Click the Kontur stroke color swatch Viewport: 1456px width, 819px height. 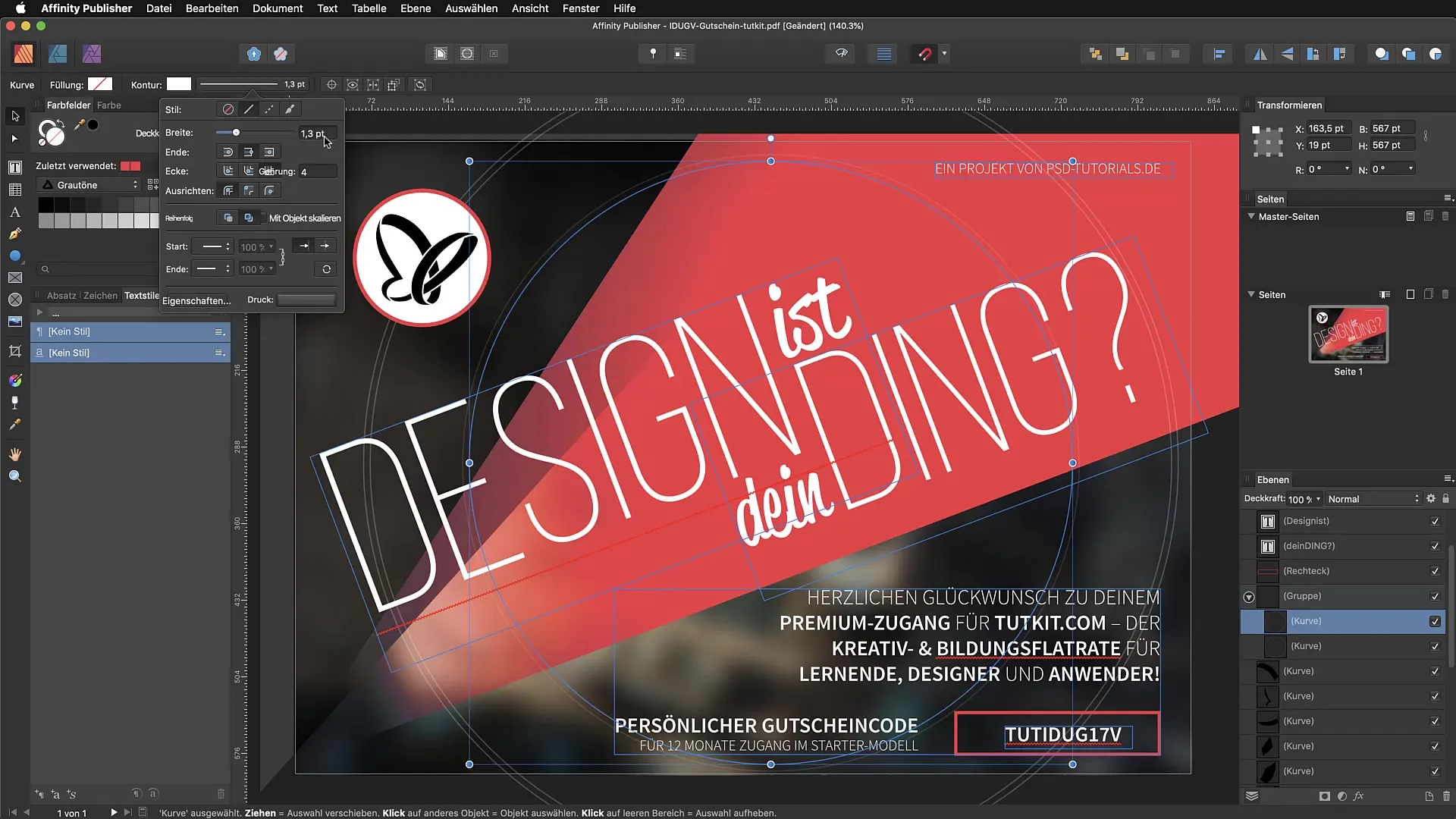179,84
